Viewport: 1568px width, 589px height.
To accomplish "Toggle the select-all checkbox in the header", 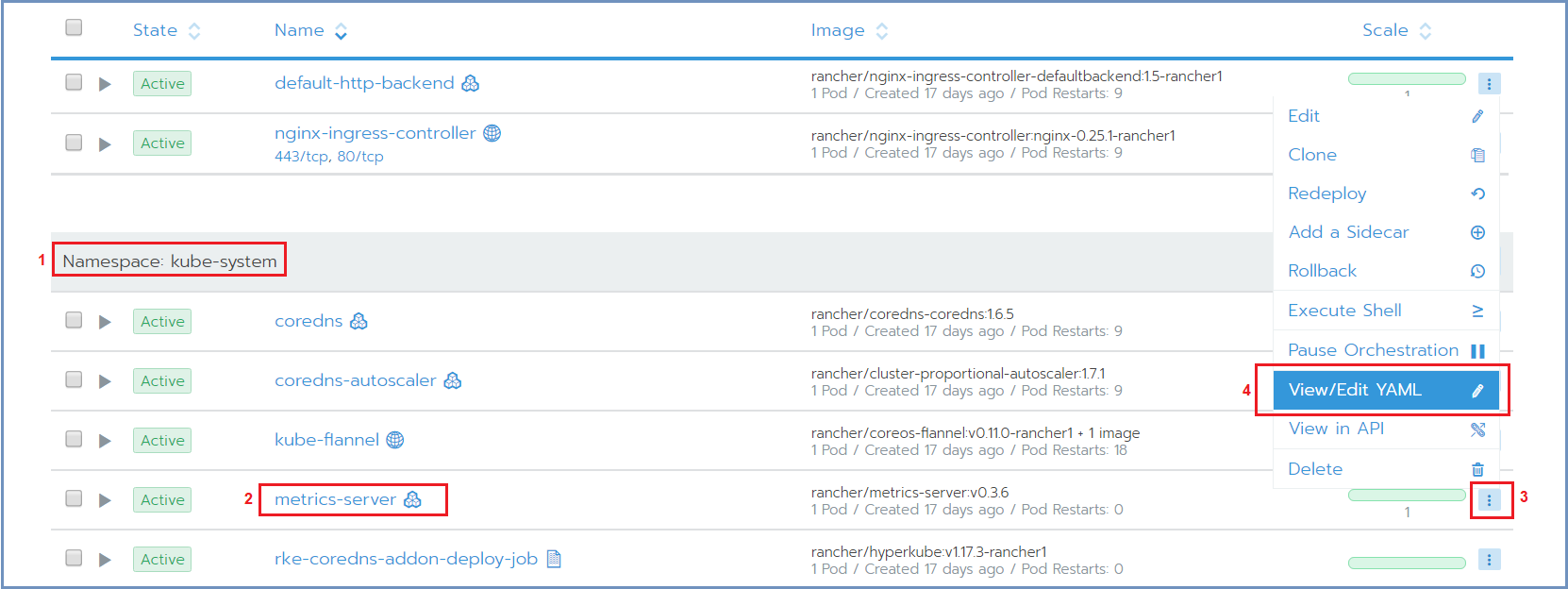I will 74,27.
